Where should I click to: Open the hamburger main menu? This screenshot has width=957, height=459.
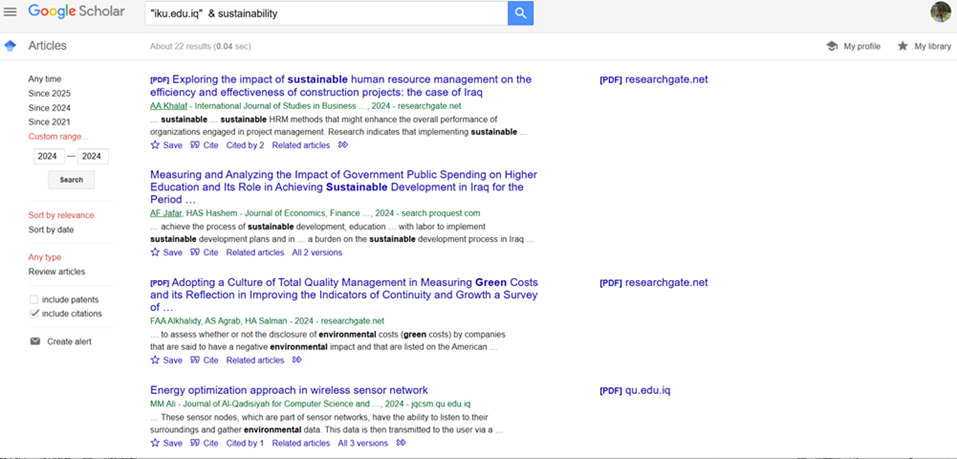pyautogui.click(x=11, y=12)
